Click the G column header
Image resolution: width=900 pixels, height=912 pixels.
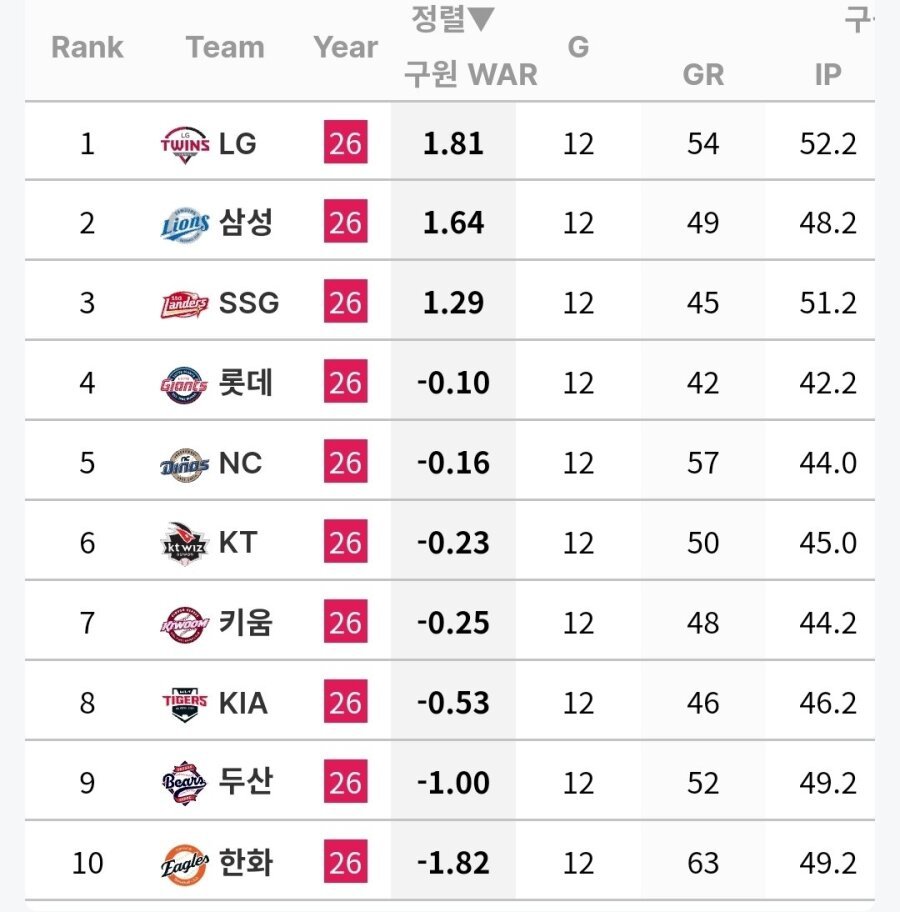578,47
